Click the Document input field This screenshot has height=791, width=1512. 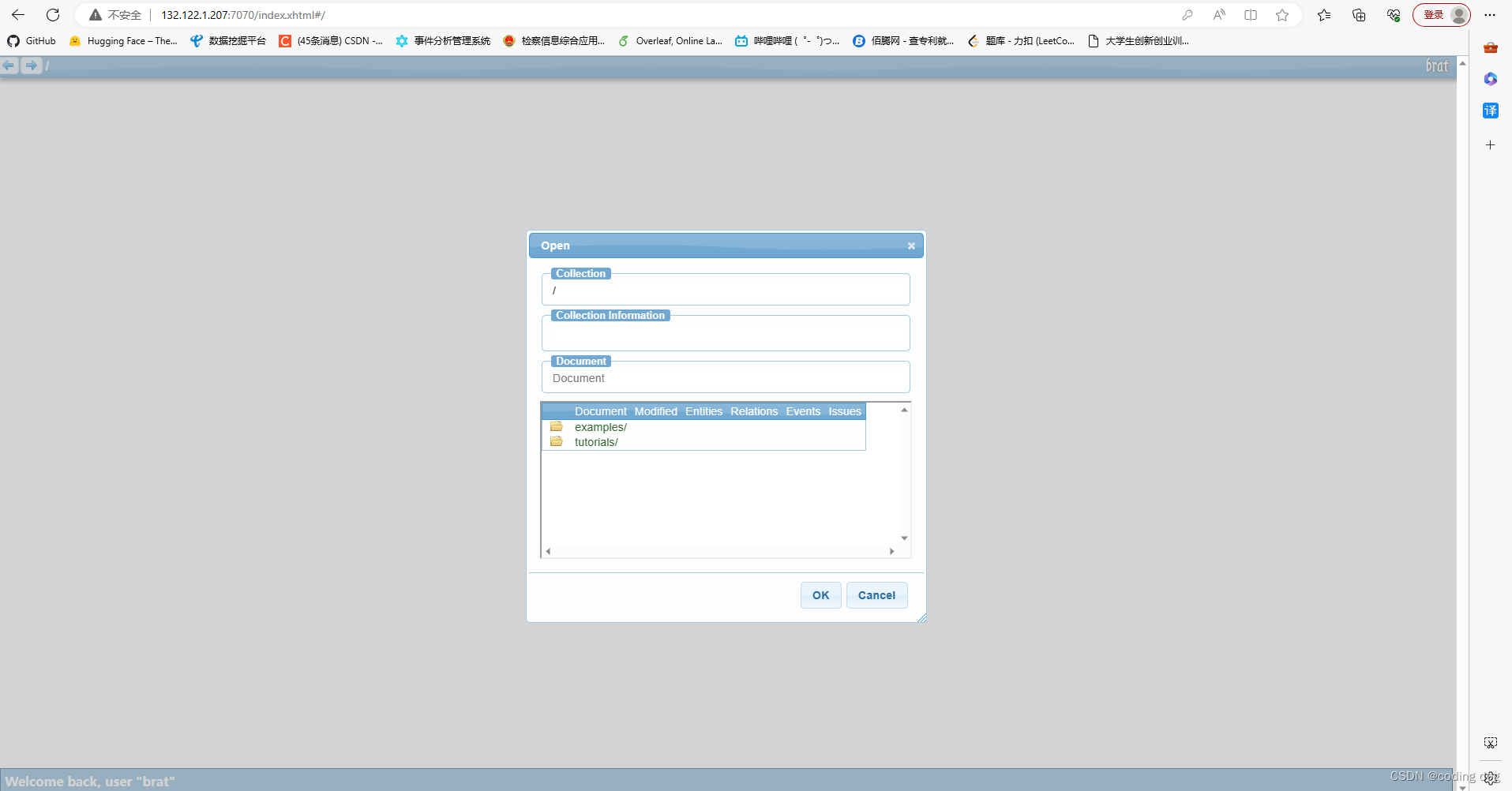click(x=726, y=377)
